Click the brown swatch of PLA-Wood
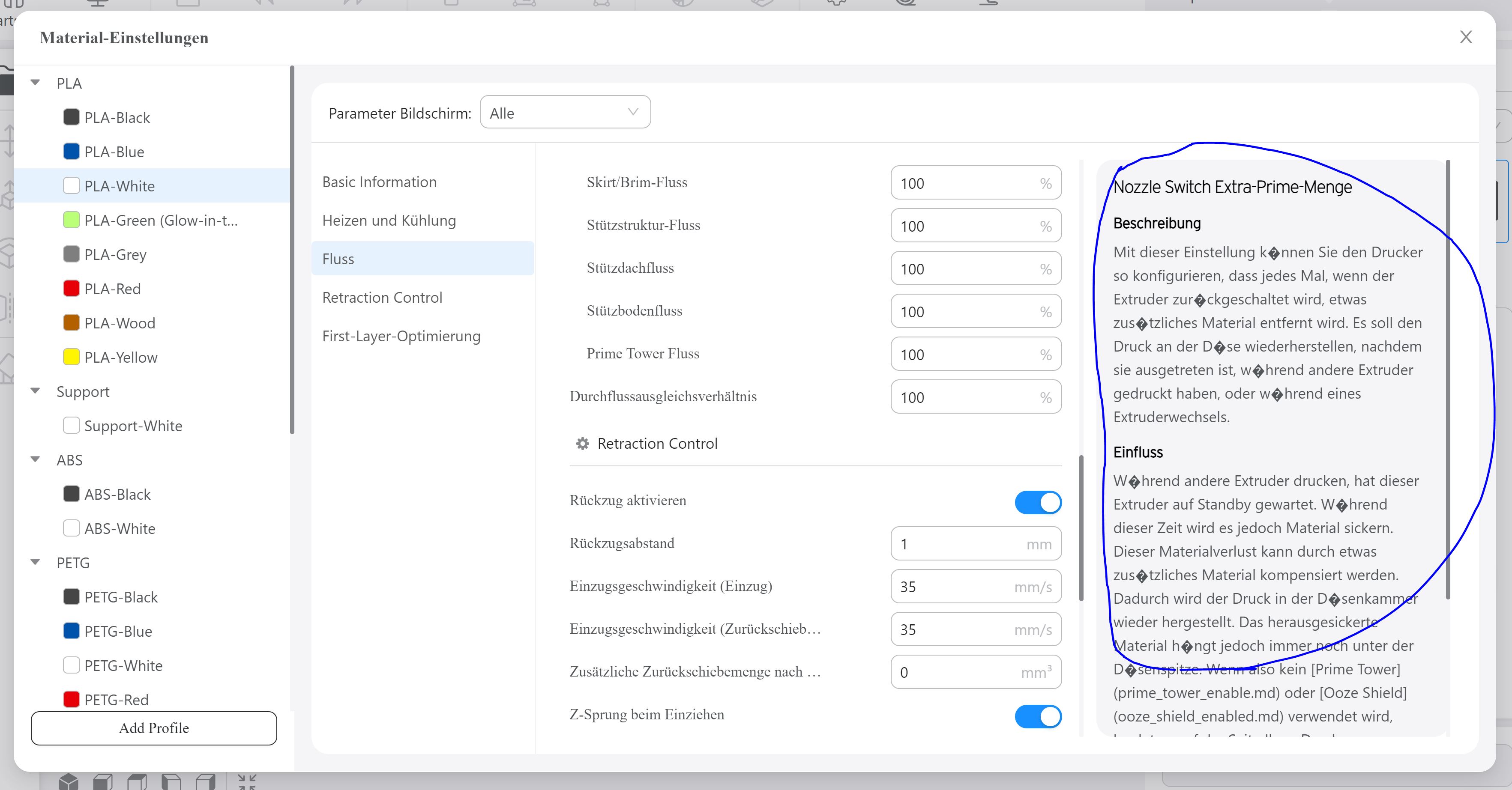The image size is (1512, 790). (71, 322)
